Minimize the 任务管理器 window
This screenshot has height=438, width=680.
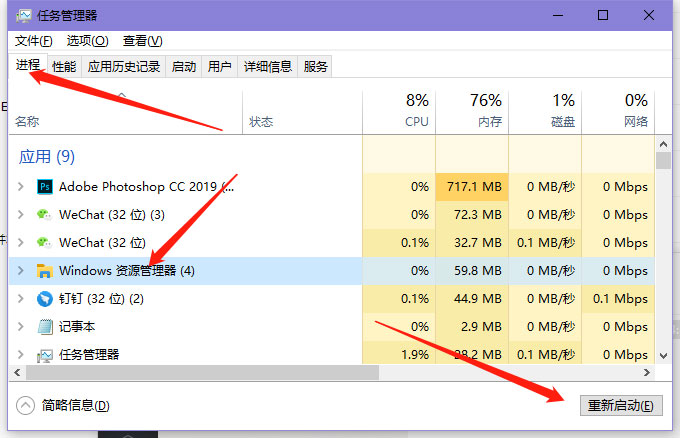[x=558, y=16]
